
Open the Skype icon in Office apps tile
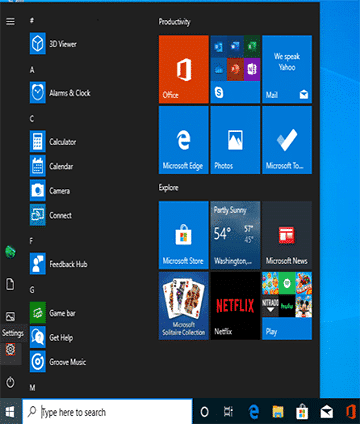click(219, 92)
